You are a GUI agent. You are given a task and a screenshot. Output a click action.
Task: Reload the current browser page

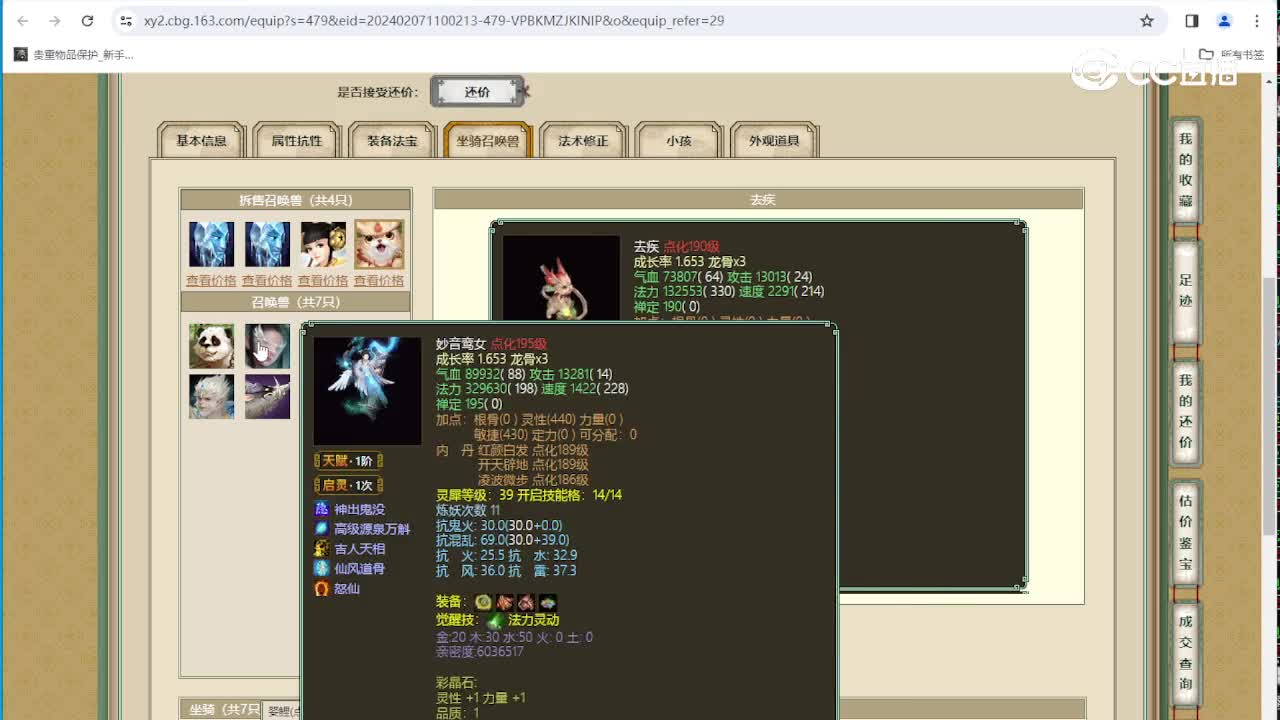point(87,20)
